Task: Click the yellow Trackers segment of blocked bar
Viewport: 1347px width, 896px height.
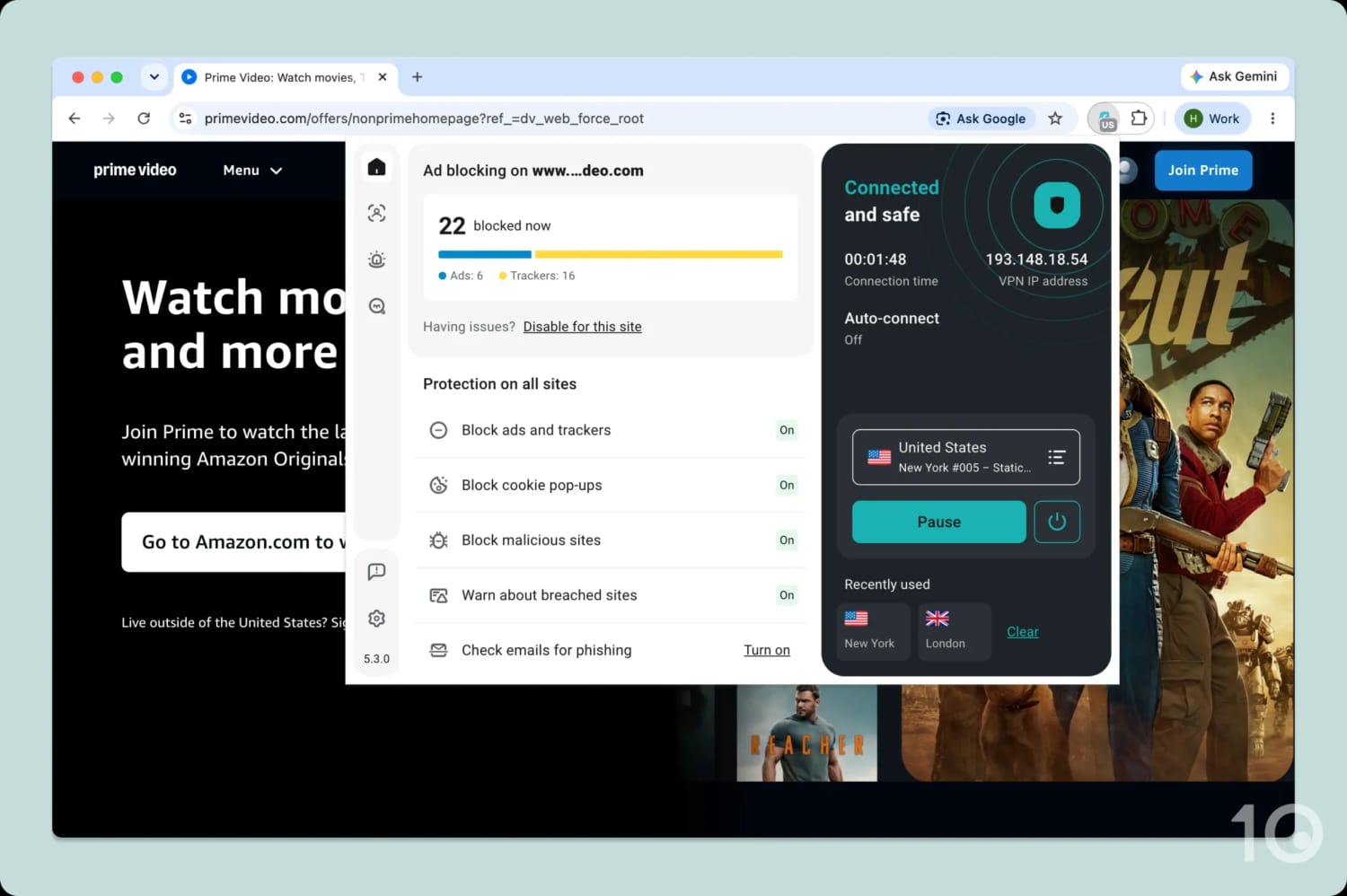Action: 659,255
